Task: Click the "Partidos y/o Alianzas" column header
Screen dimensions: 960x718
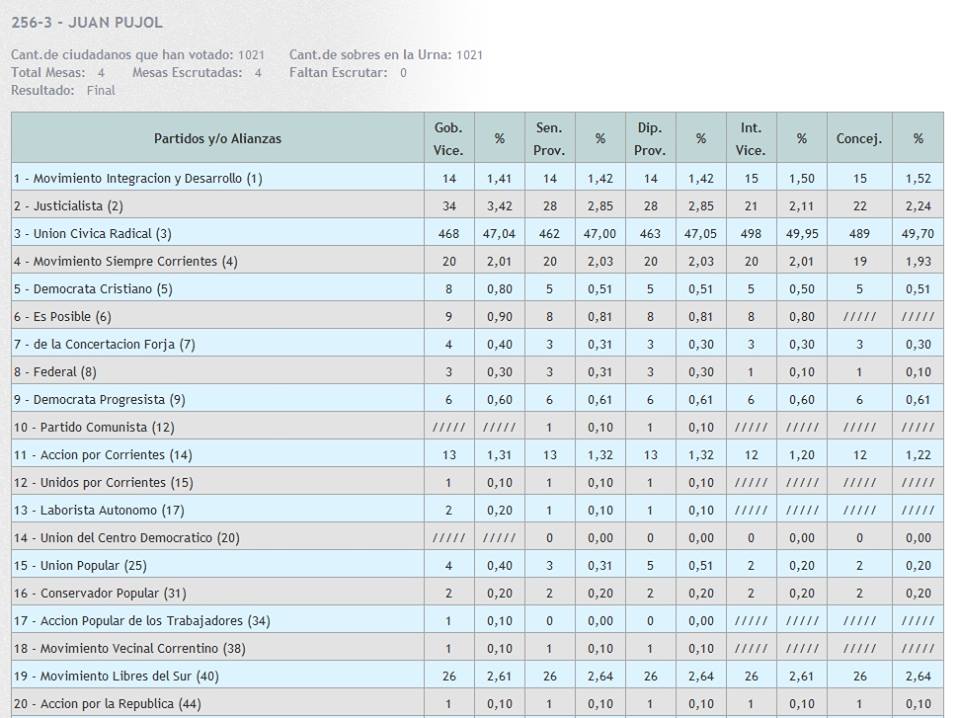Action: tap(217, 138)
